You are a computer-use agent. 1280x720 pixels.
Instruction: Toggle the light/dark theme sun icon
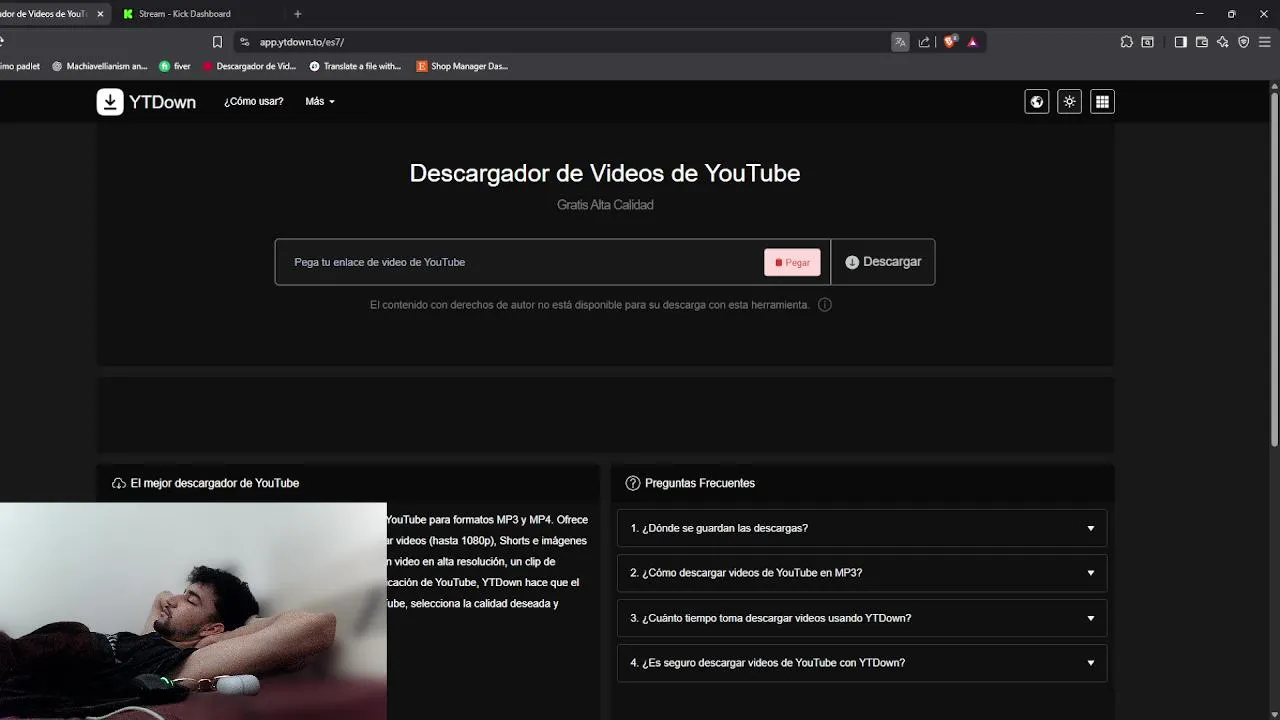(x=1070, y=102)
